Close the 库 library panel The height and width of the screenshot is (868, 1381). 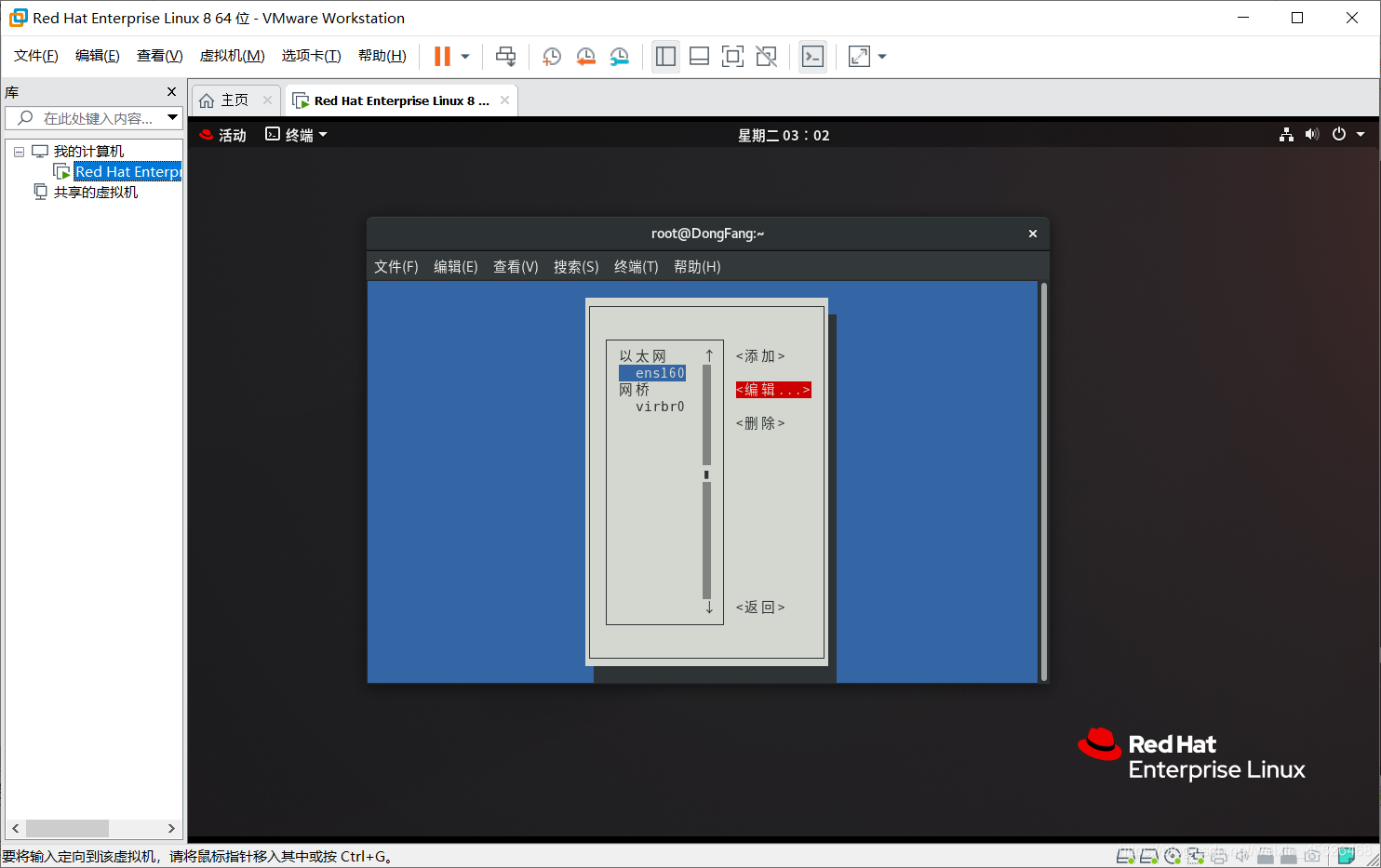click(x=171, y=91)
